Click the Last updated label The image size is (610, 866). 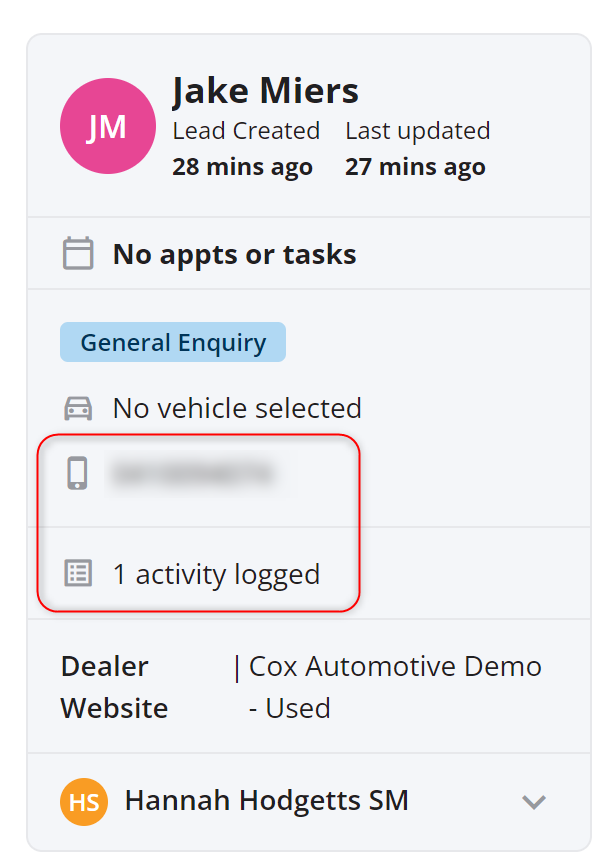418,131
